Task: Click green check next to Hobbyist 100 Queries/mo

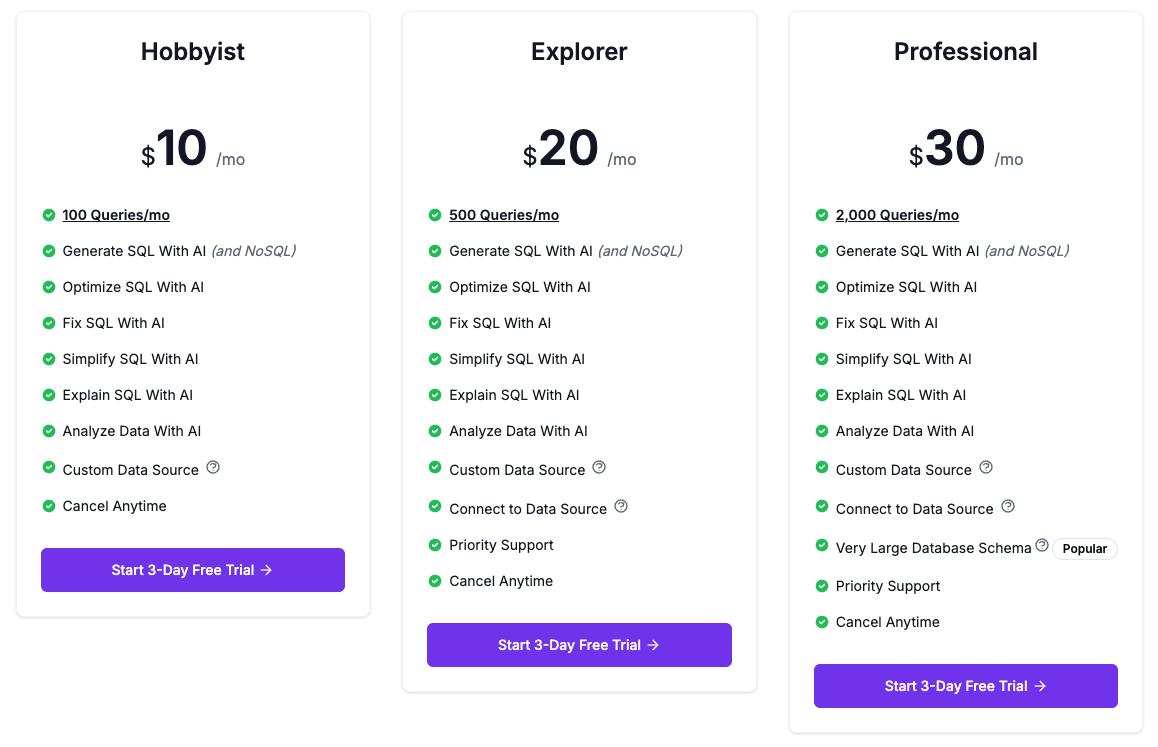Action: (49, 215)
